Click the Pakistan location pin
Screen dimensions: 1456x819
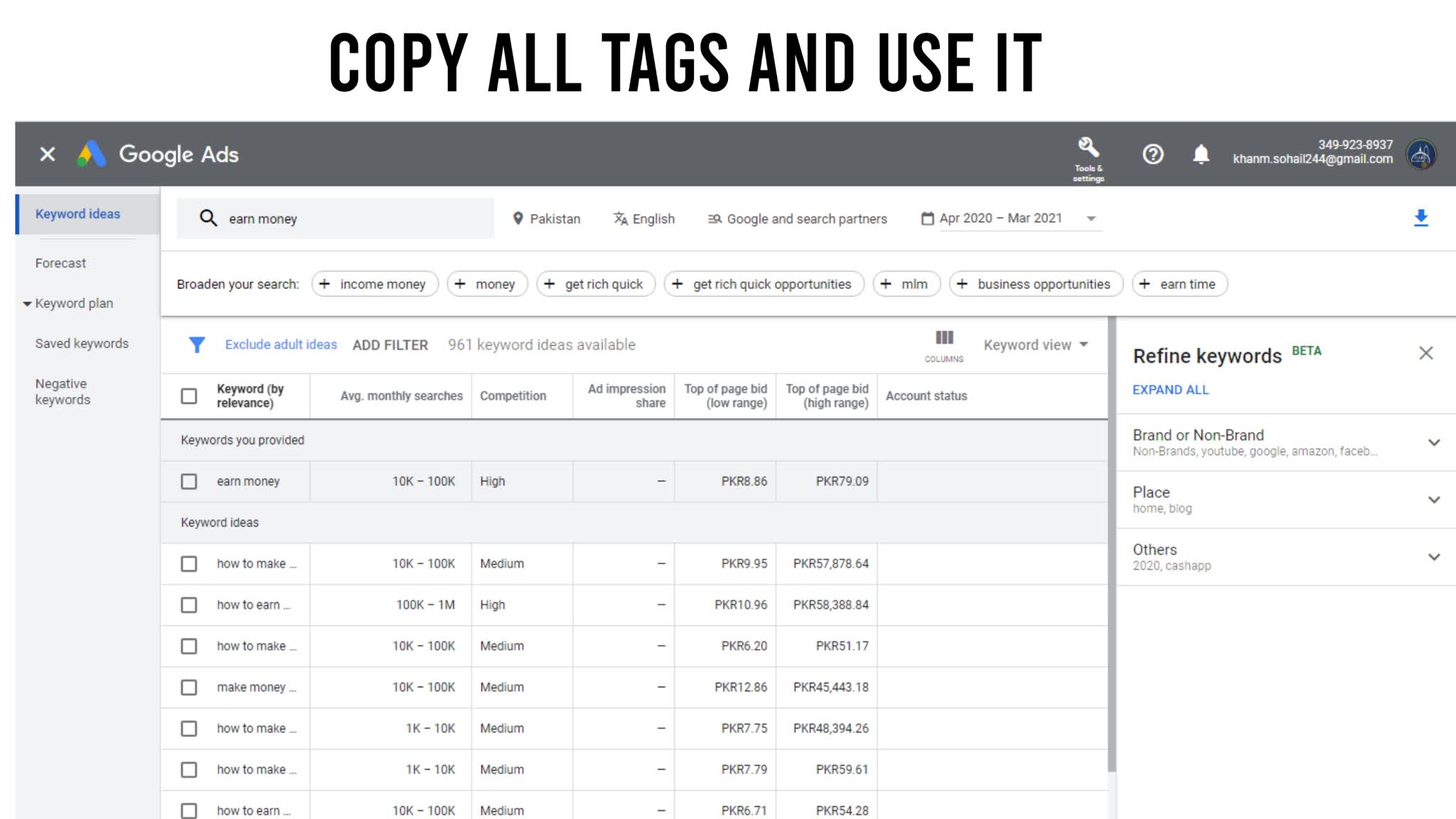tap(518, 218)
